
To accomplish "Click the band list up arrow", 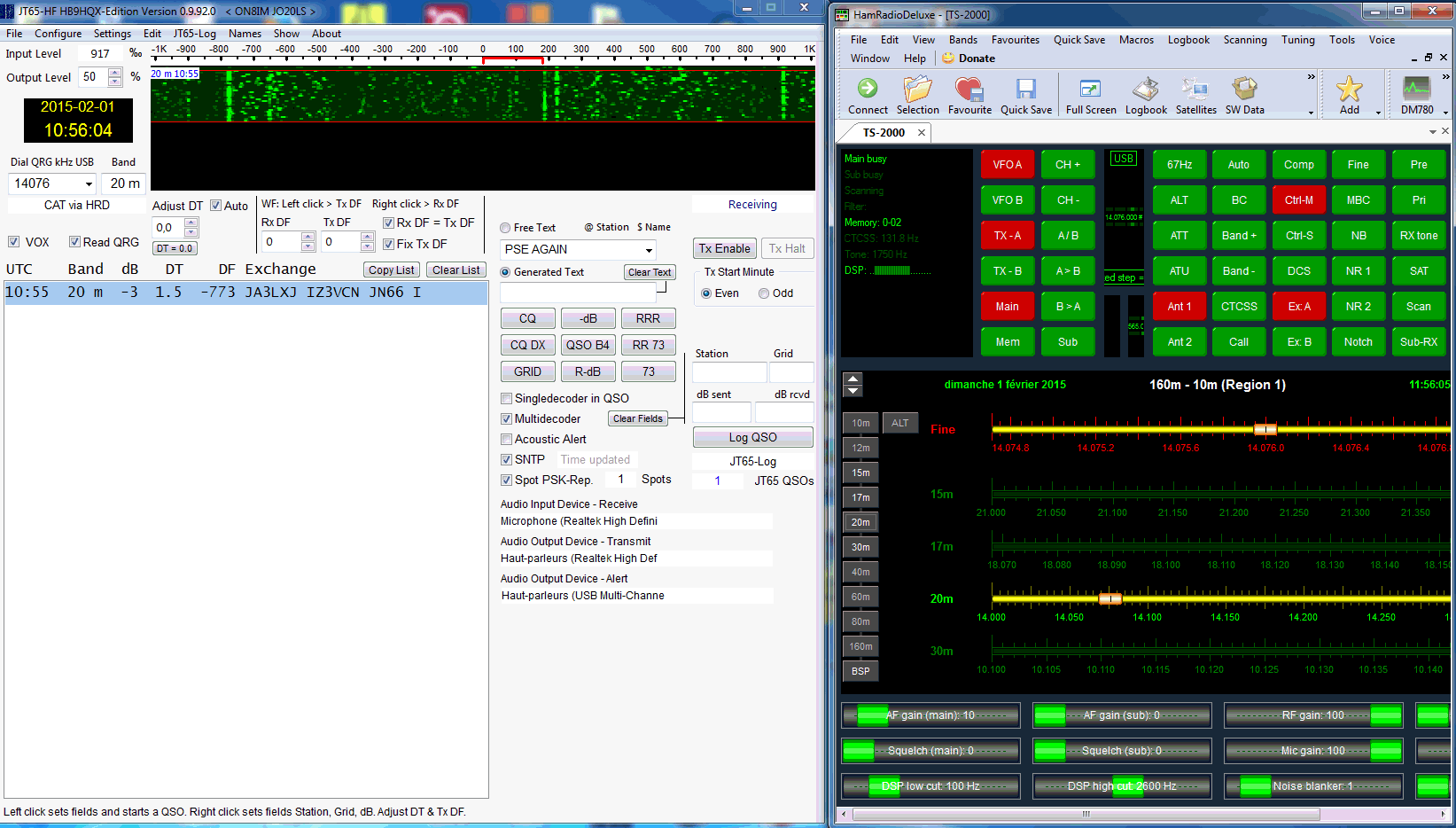I will click(x=853, y=379).
